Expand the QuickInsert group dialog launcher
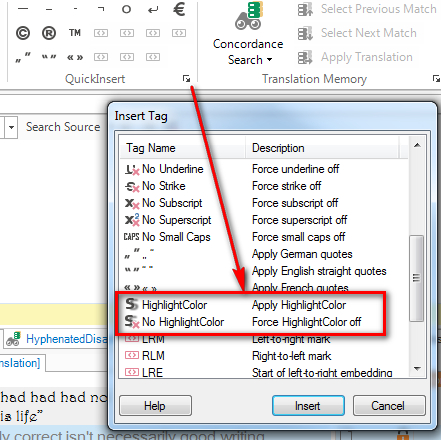Screen dimensions: 441x440 pyautogui.click(x=186, y=79)
